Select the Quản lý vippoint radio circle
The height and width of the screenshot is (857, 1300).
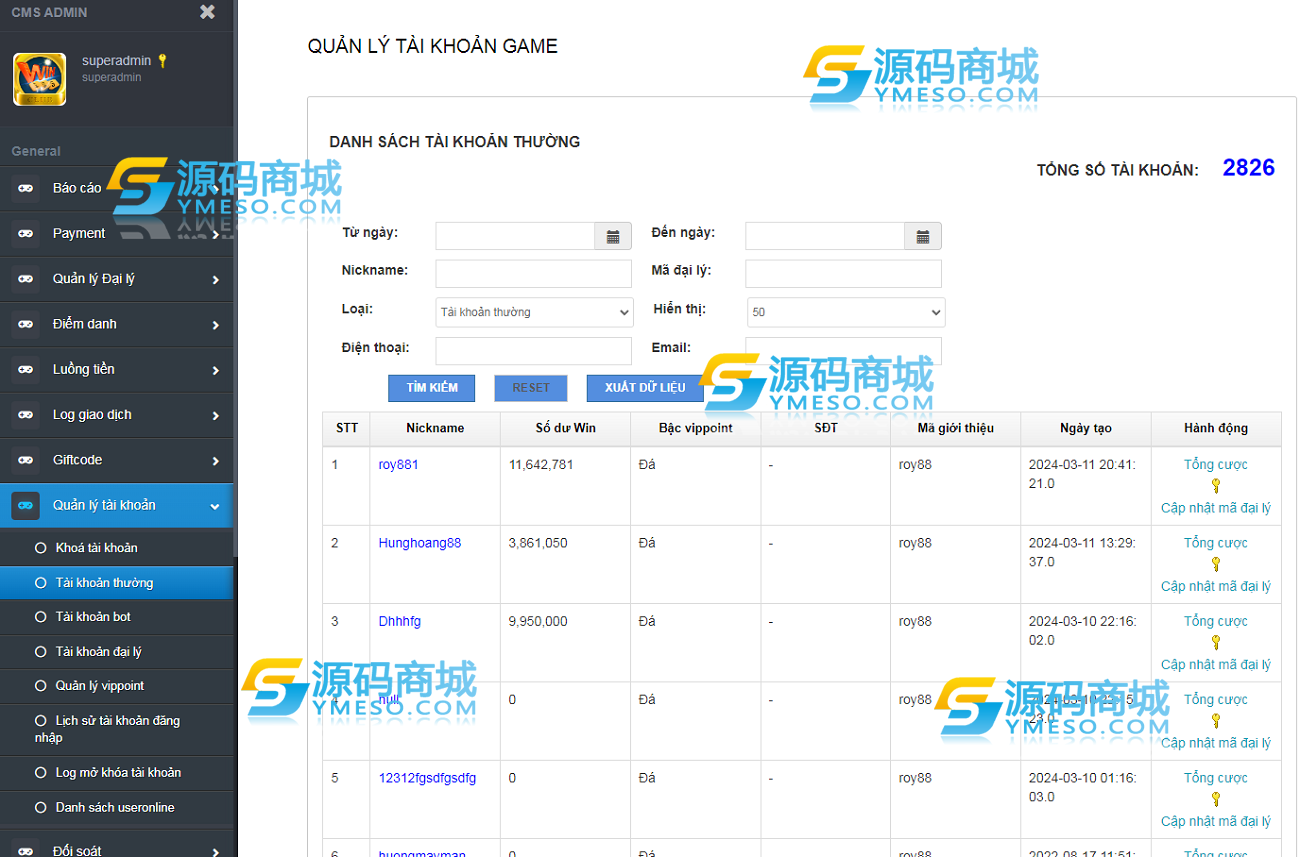pyautogui.click(x=41, y=686)
